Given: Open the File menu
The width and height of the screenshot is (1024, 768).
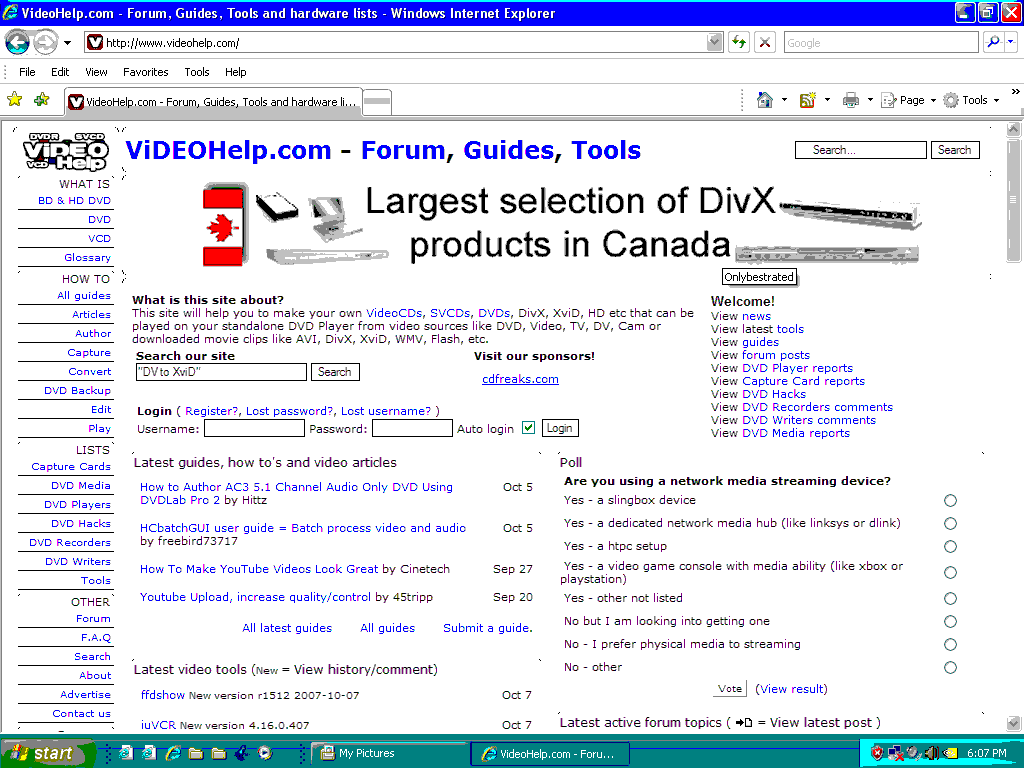Looking at the screenshot, I should (x=27, y=72).
